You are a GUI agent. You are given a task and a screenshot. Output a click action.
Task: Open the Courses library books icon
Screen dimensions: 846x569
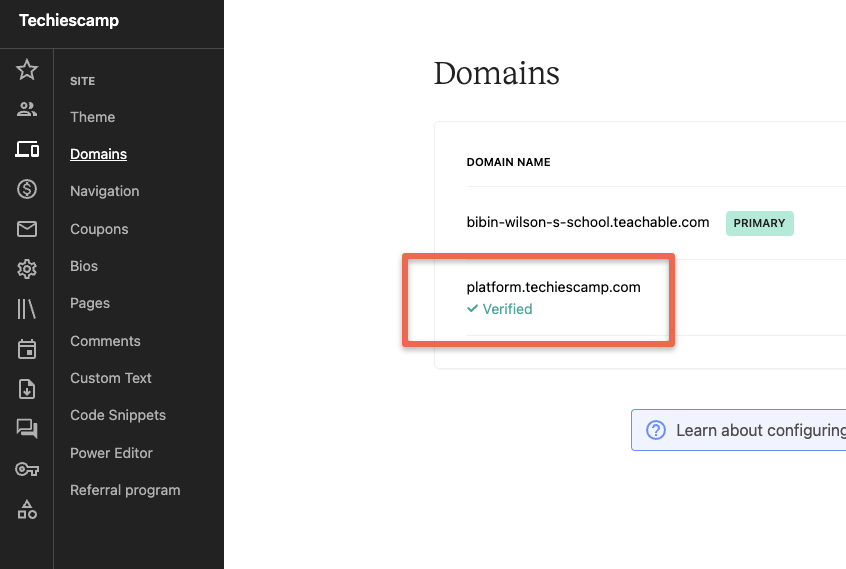coord(26,309)
